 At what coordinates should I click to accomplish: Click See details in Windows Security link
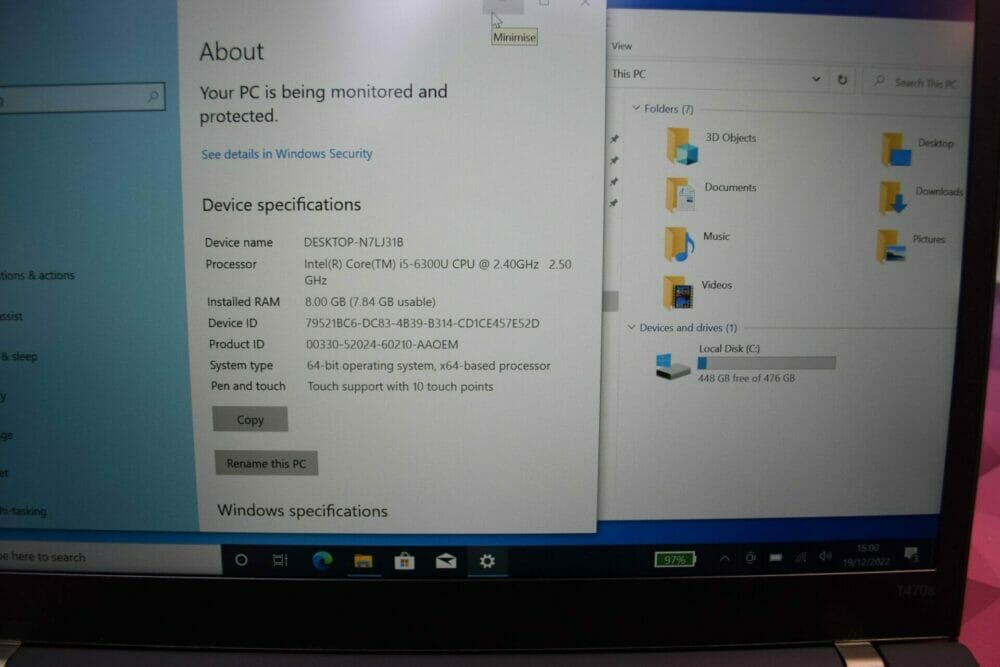coord(287,154)
